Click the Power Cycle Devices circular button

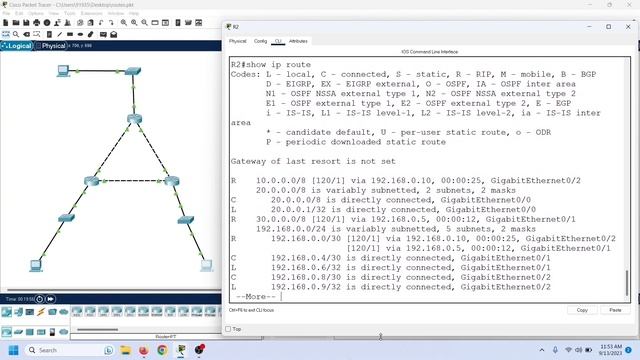pos(39,299)
